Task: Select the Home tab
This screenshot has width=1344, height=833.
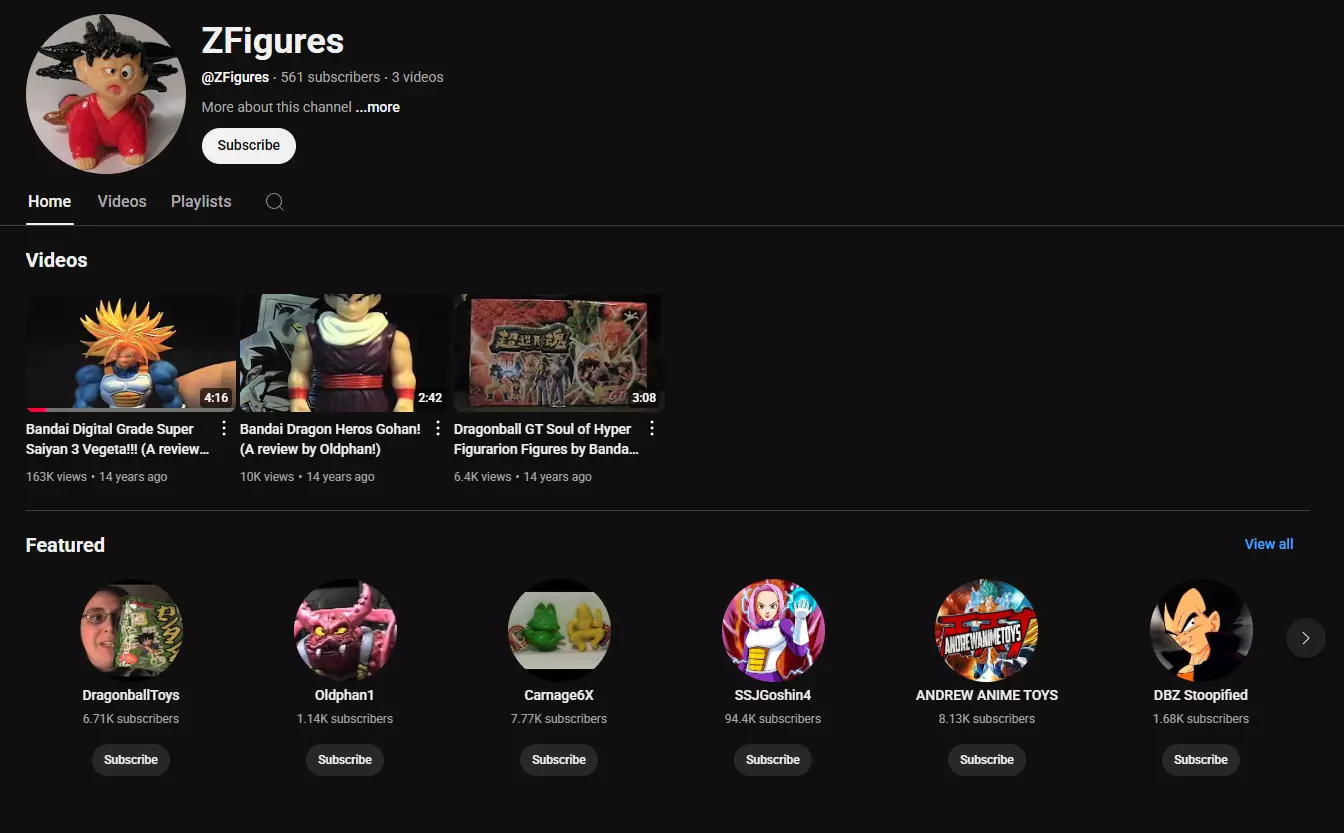Action: 49,202
